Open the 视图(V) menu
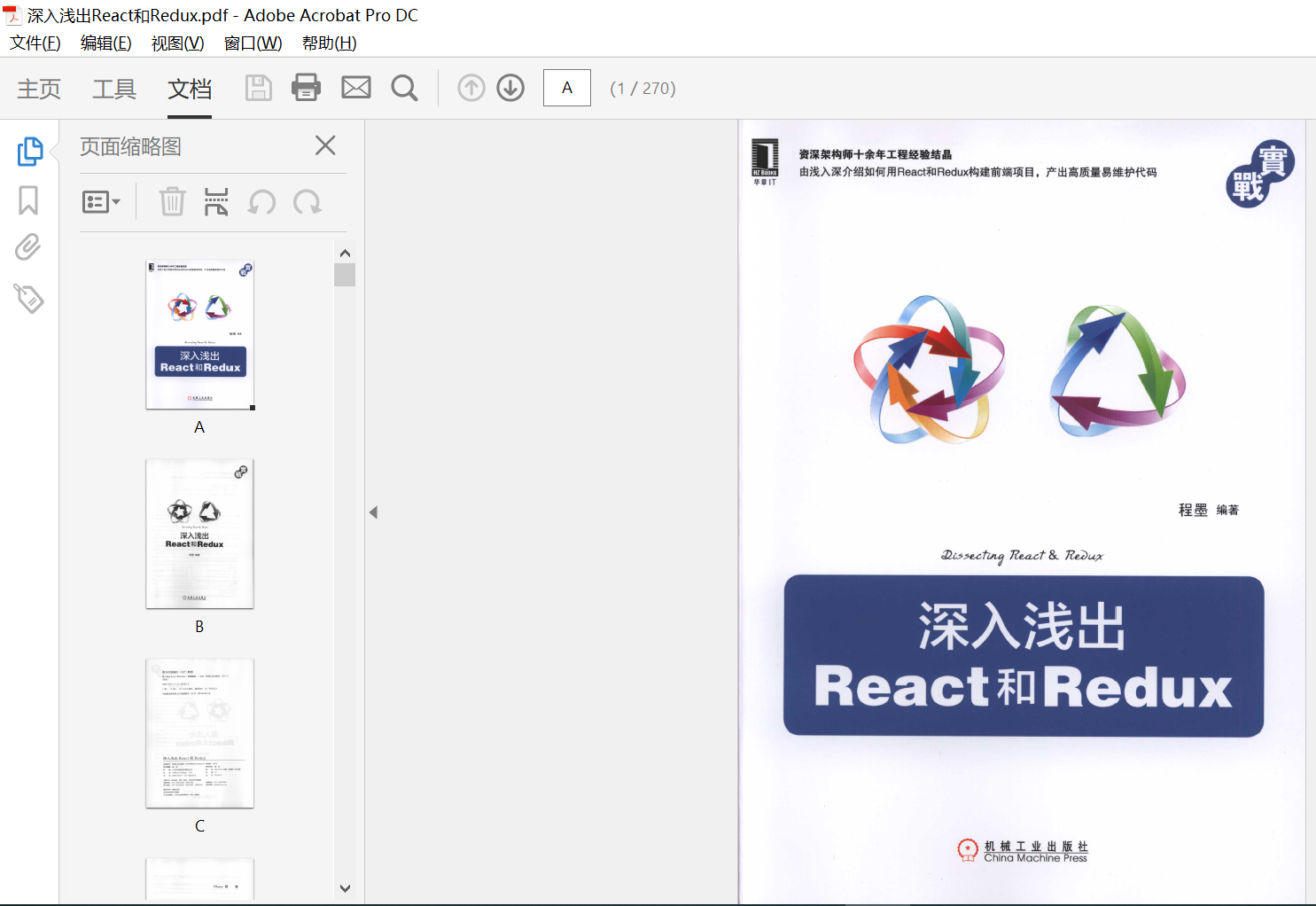Screen dimensions: 1316x906 click(x=178, y=43)
